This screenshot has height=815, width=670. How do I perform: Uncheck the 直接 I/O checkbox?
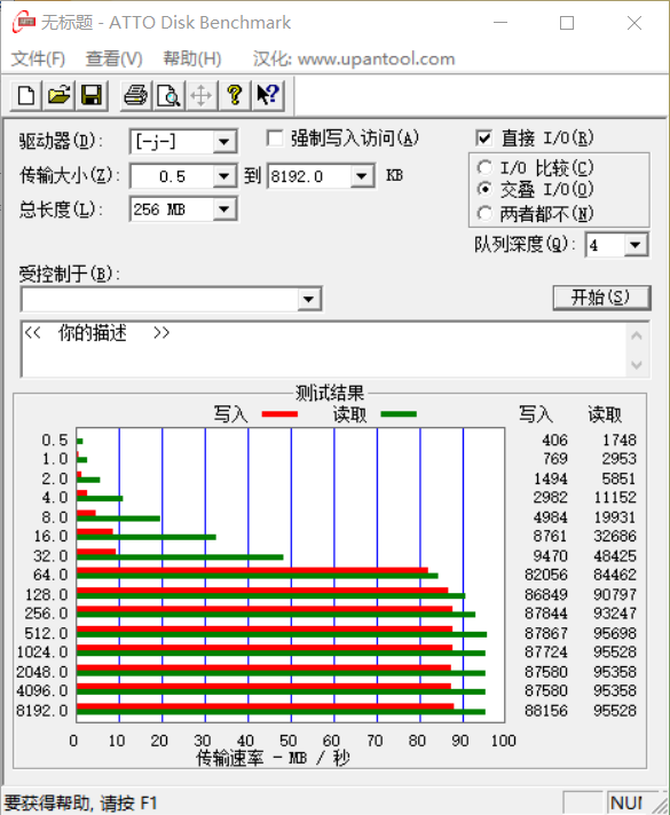[484, 138]
